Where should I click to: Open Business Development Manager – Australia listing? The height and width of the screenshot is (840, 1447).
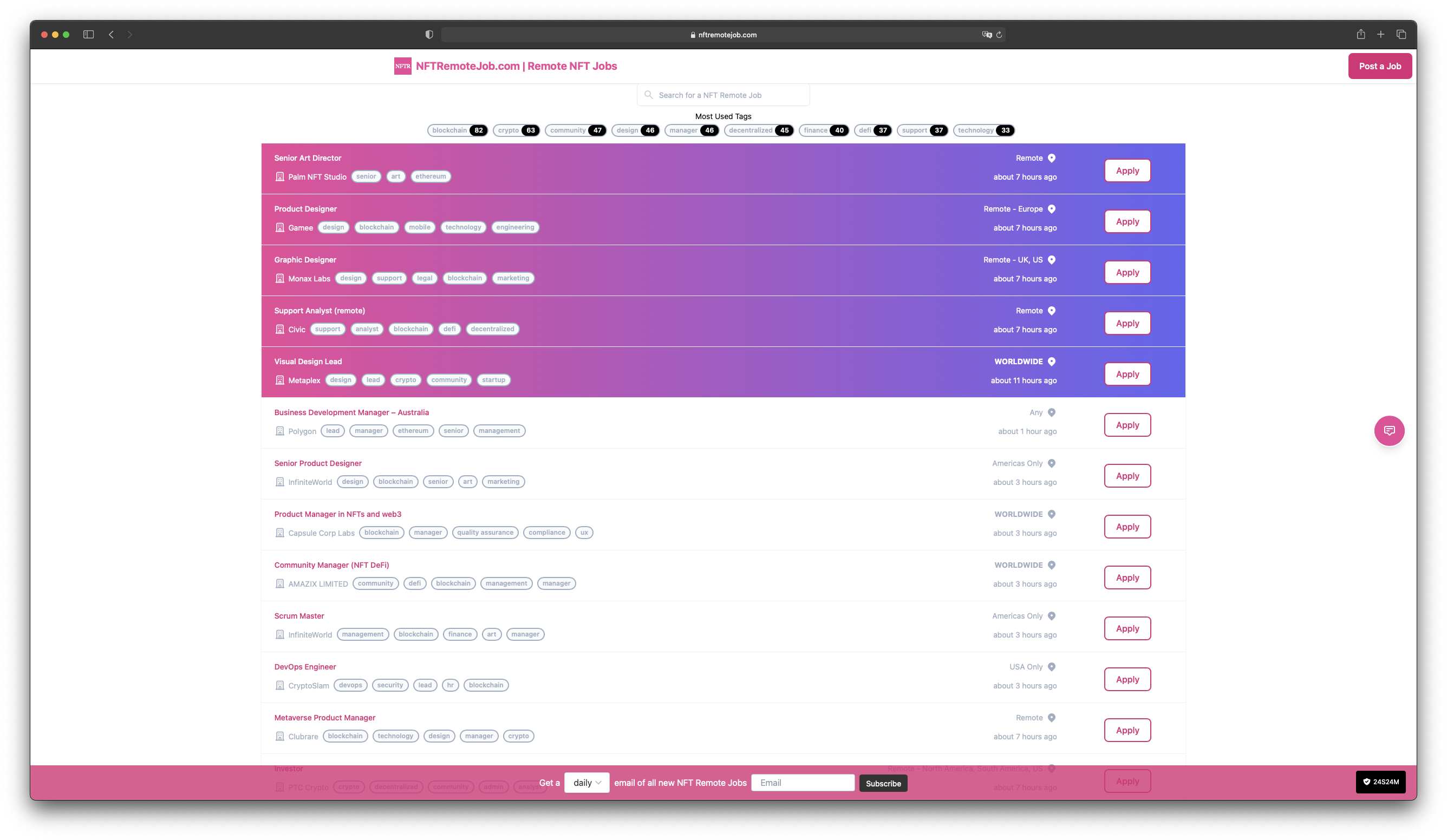point(351,412)
